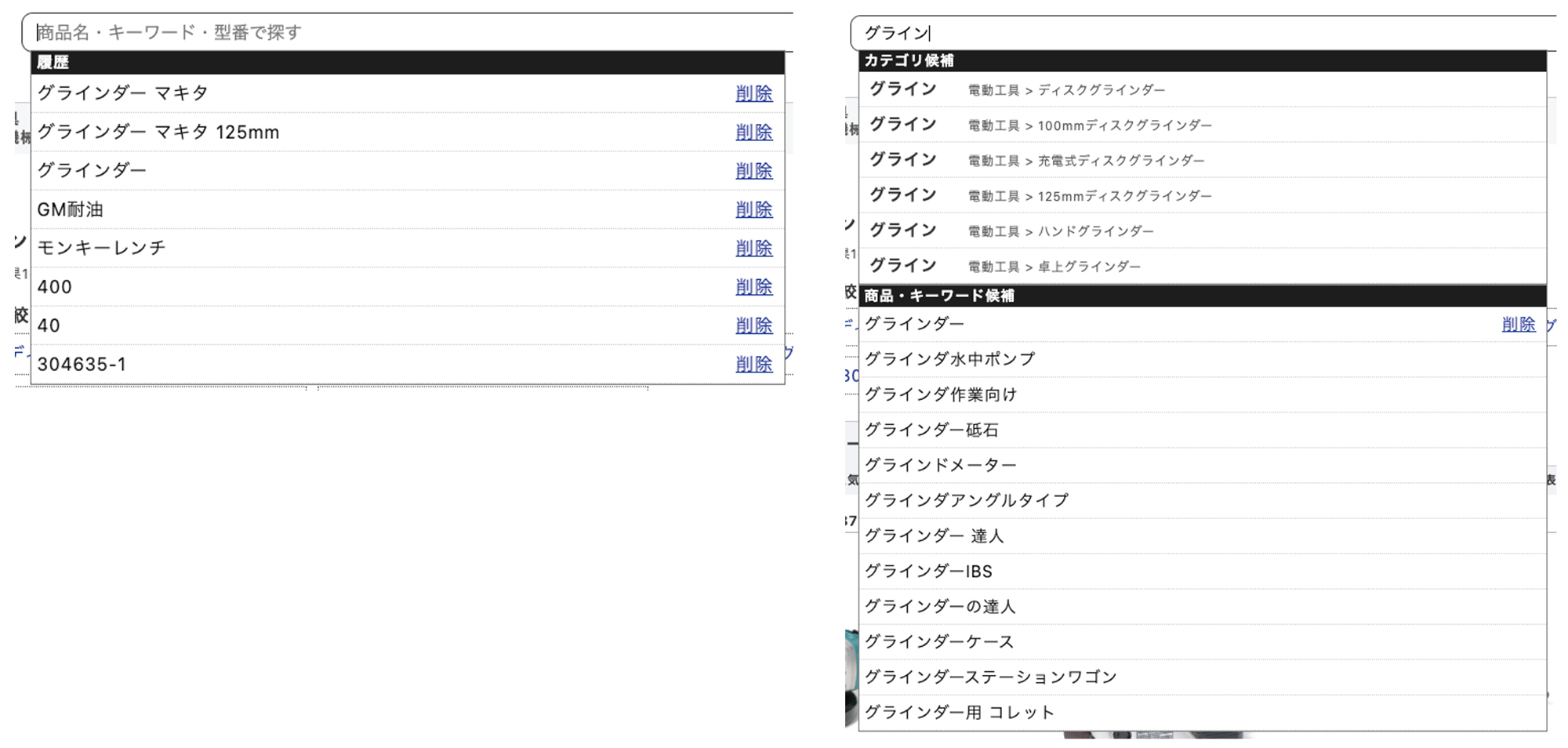Click the empty search field with placeholder text

coord(408,32)
